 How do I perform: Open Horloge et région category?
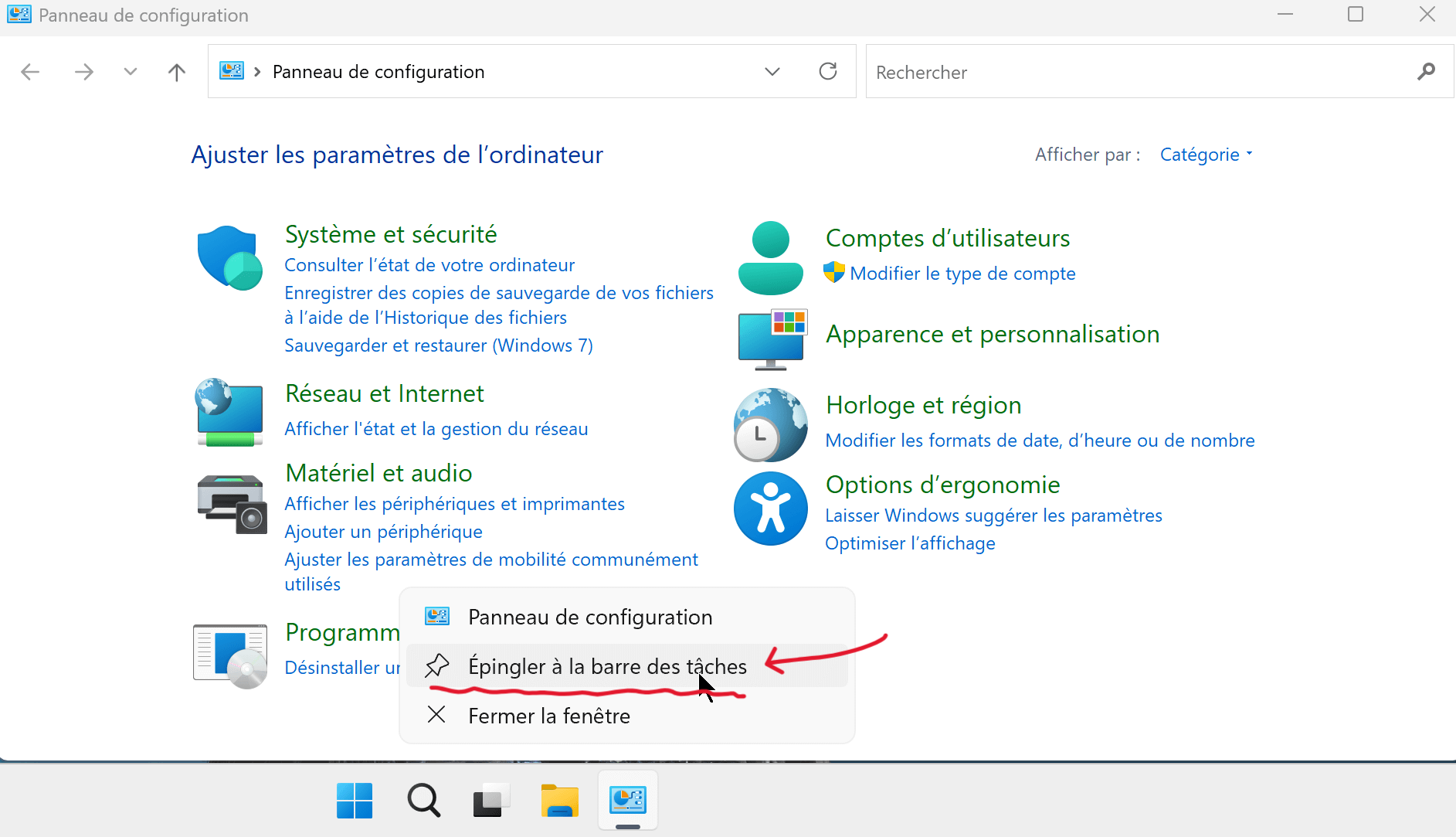(924, 405)
